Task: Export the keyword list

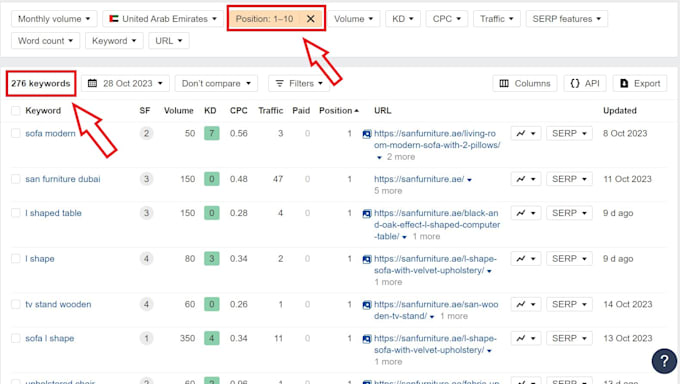Action: (x=640, y=83)
